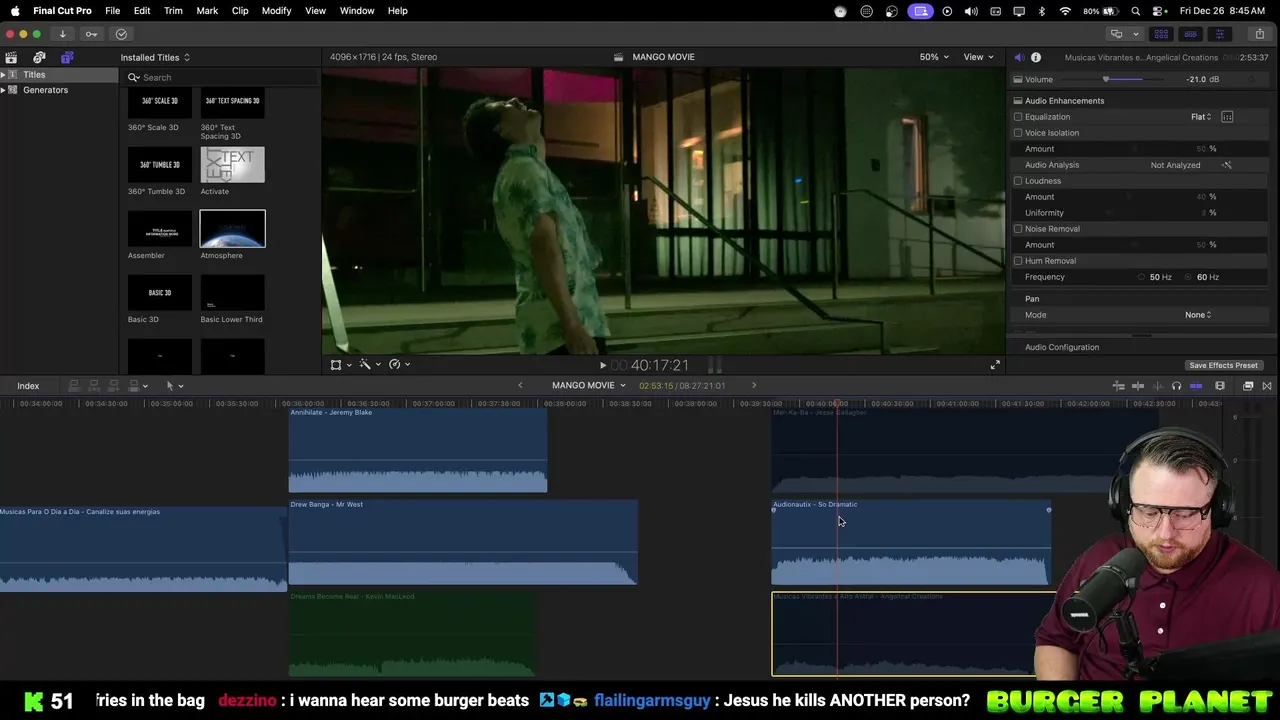This screenshot has height=720, width=1280.
Task: Enable the Noise Removal checkbox
Action: (x=1018, y=229)
